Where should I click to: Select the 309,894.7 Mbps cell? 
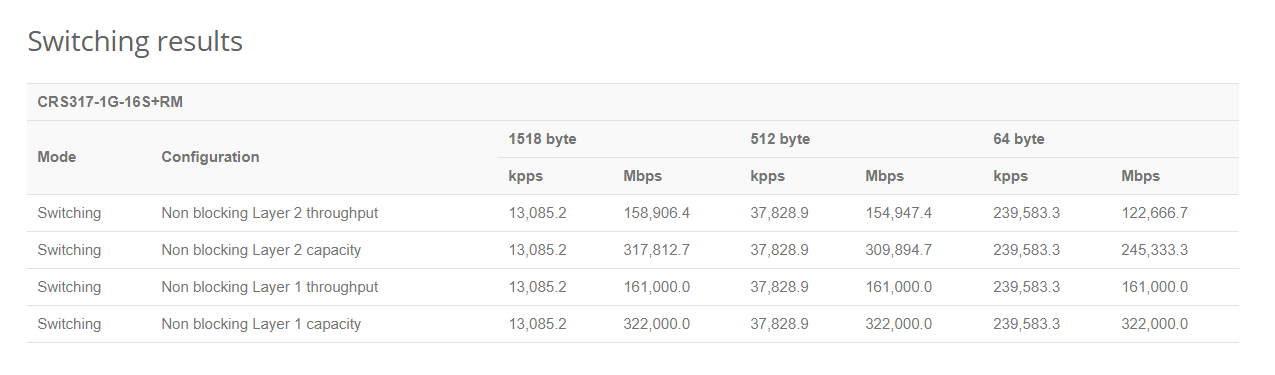coord(899,250)
